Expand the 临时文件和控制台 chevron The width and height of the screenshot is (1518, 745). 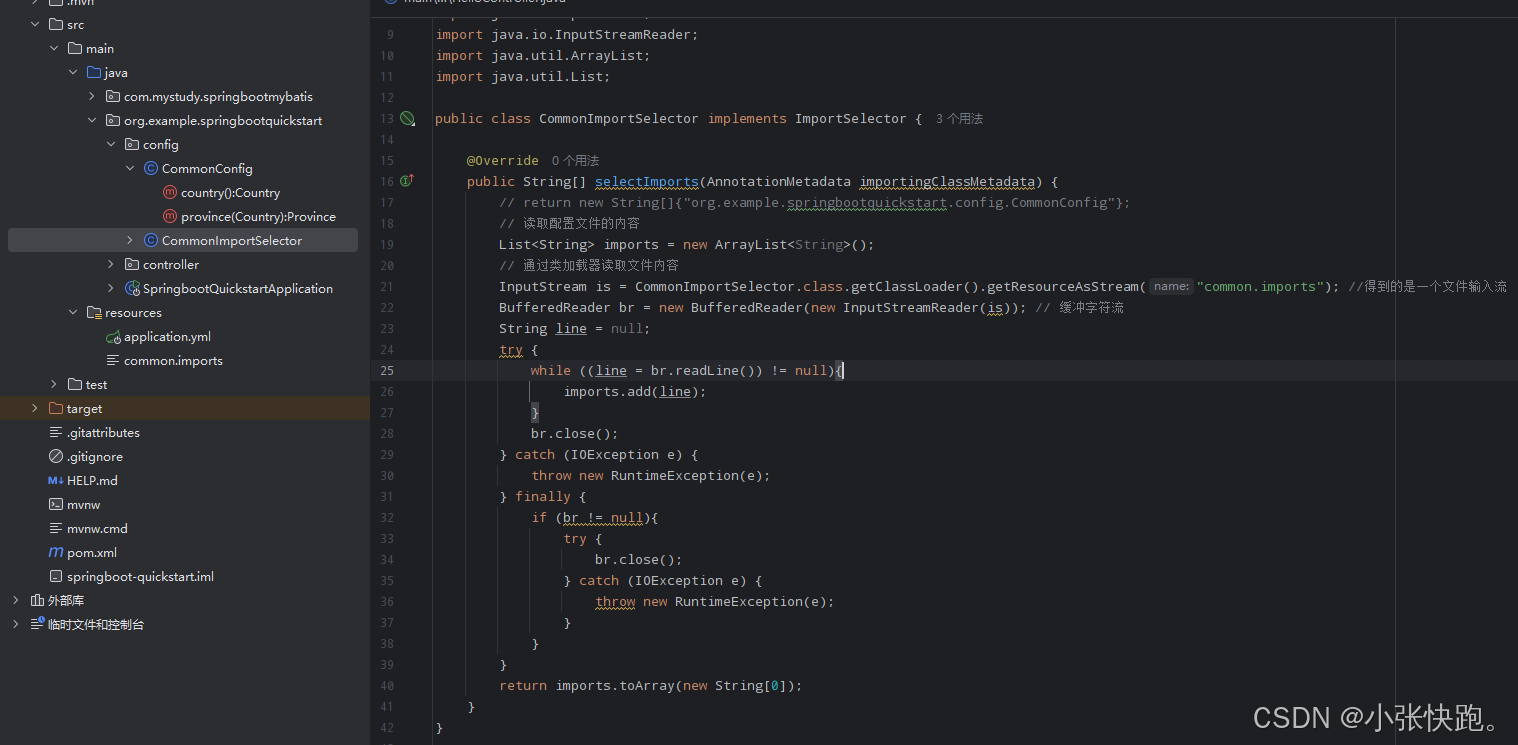click(15, 625)
